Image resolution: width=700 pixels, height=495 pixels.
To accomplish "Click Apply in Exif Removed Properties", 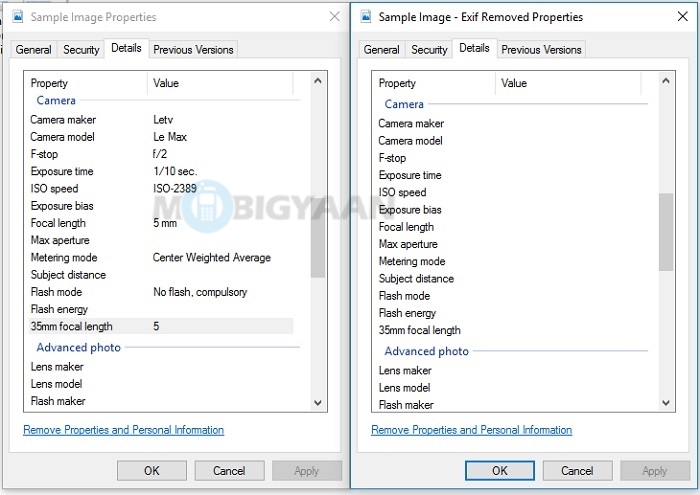I will click(654, 471).
